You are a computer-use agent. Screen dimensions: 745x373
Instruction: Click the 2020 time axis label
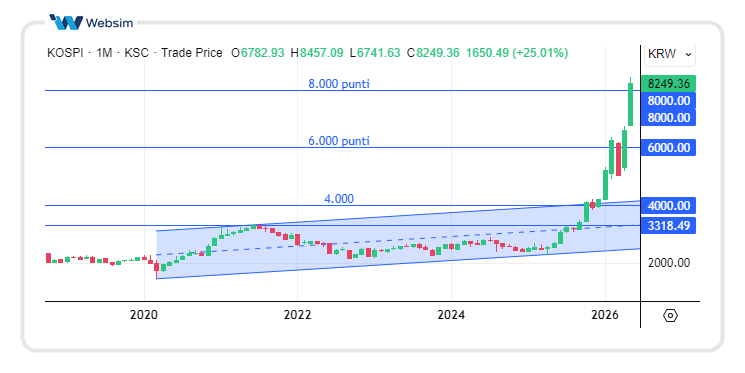click(x=143, y=315)
